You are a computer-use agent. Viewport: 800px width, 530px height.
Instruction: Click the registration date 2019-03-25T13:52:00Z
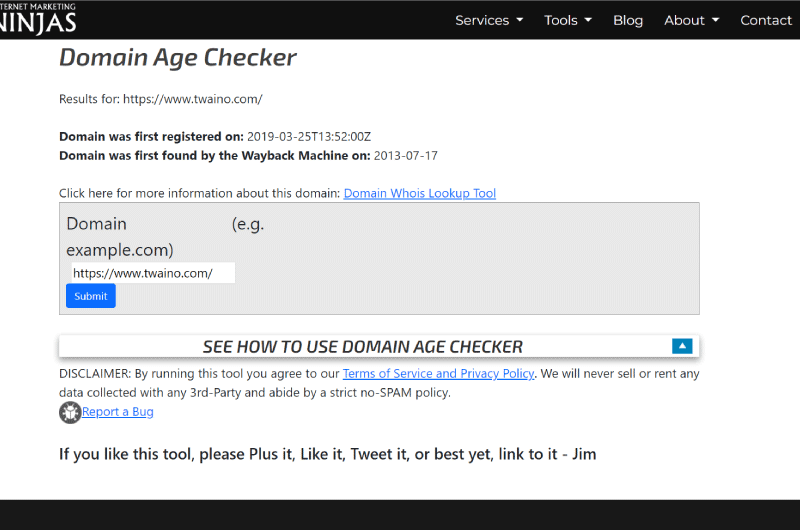pos(309,137)
